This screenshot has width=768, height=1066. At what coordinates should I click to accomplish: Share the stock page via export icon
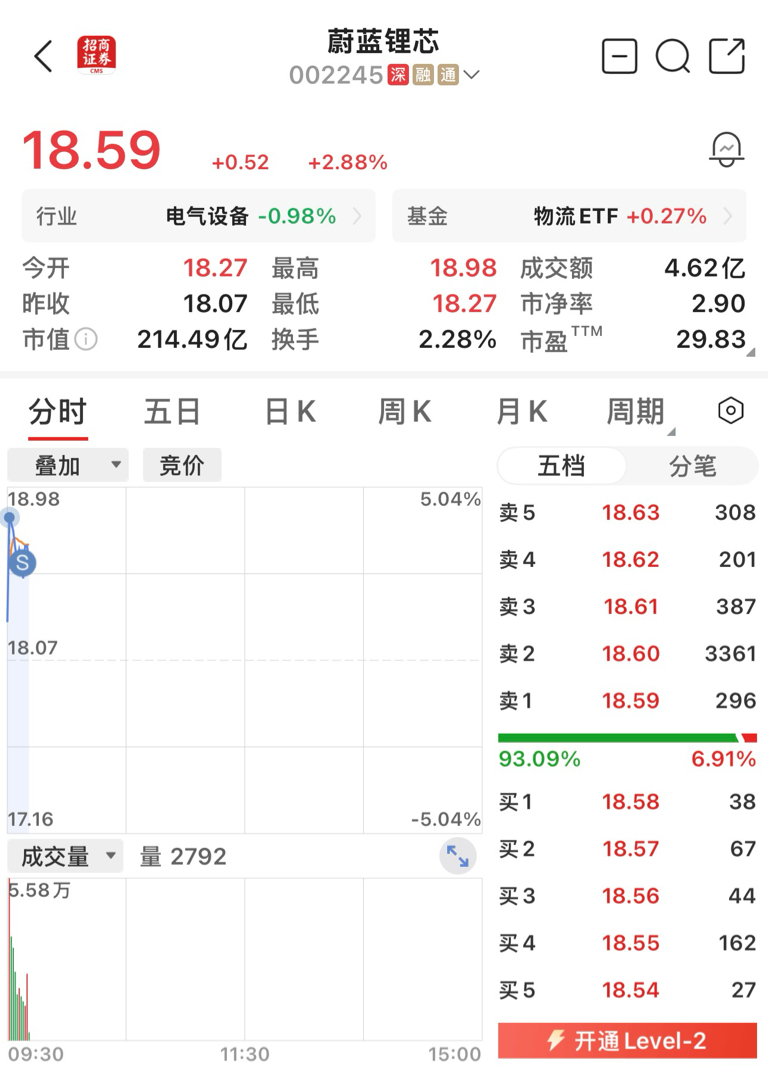[727, 56]
